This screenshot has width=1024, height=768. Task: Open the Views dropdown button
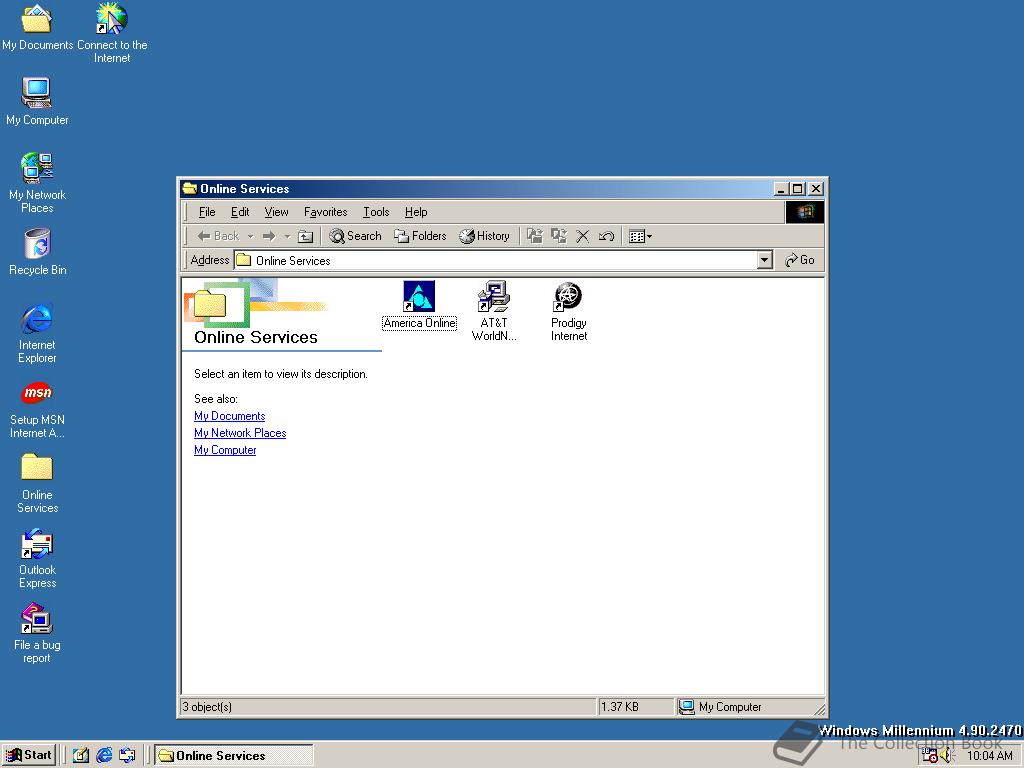pos(640,236)
